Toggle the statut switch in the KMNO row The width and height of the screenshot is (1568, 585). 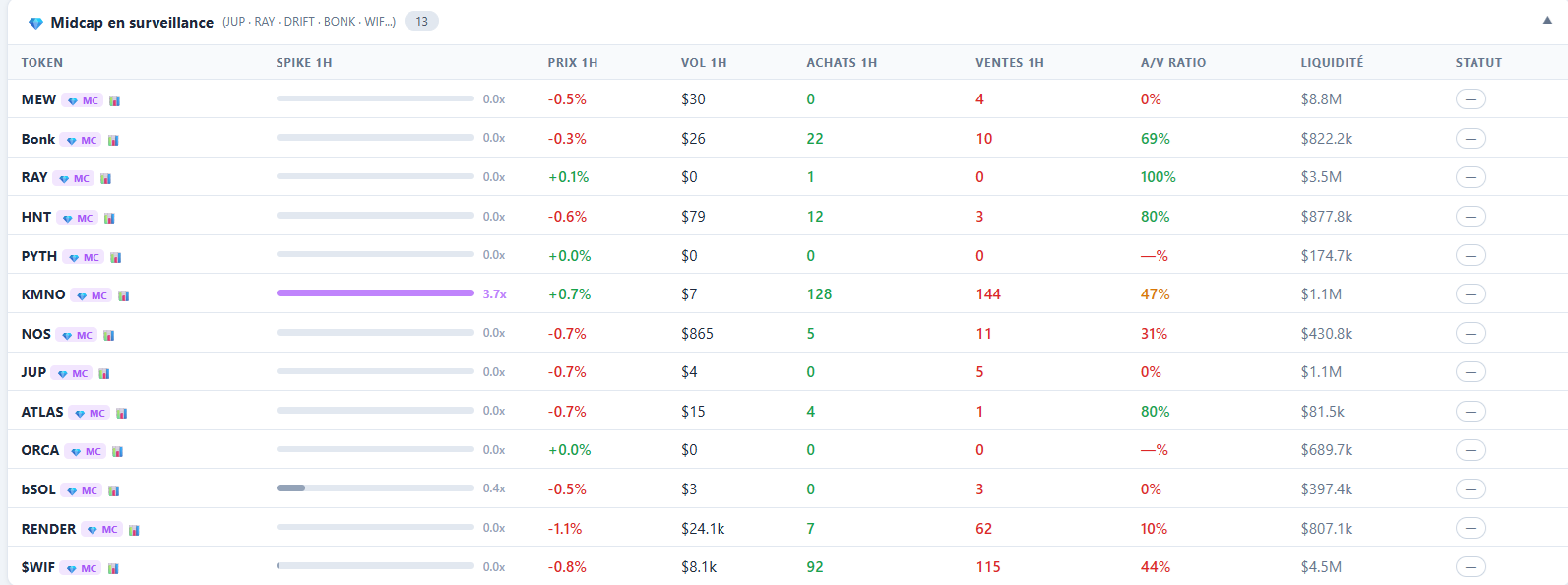pos(1471,293)
